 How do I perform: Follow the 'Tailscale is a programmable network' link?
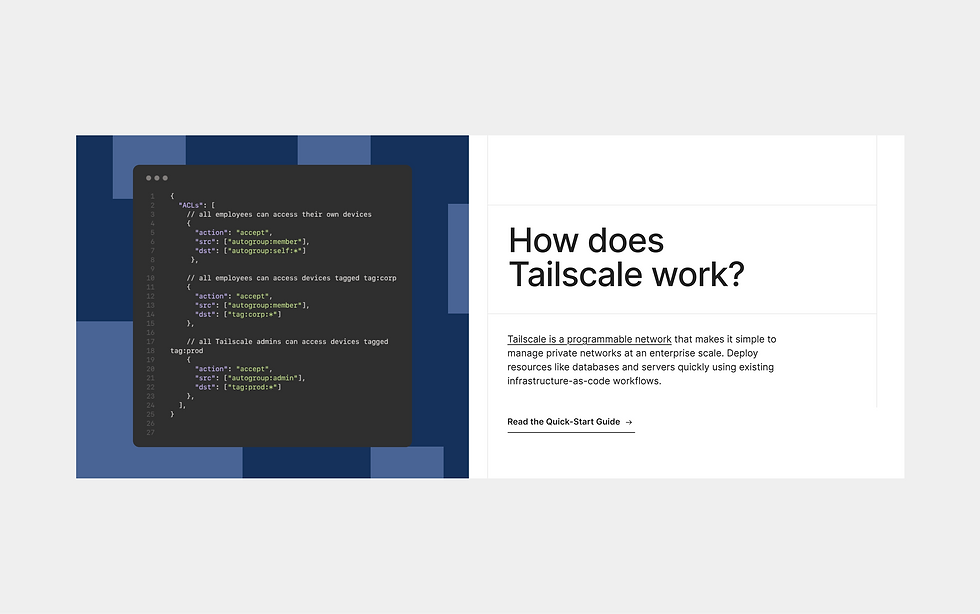(x=589, y=339)
